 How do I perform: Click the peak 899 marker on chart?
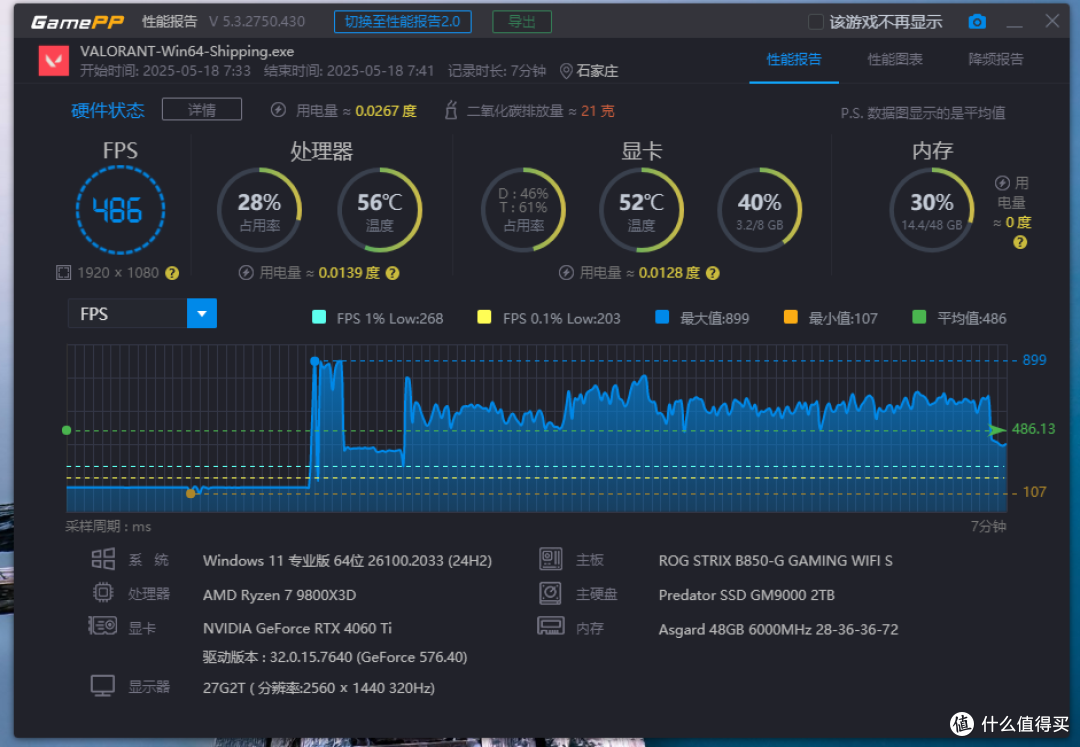click(x=315, y=361)
